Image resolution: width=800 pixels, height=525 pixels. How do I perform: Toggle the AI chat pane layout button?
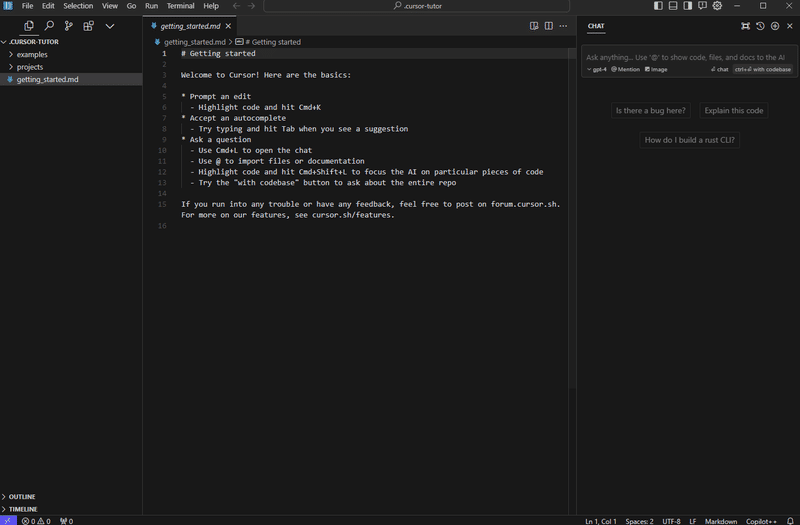(x=688, y=6)
